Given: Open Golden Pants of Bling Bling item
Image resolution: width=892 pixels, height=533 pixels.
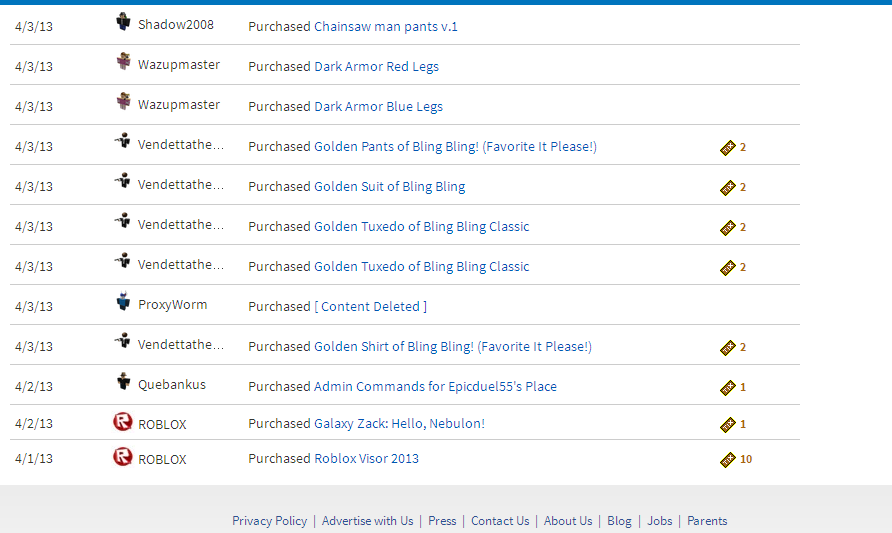Looking at the screenshot, I should click(x=455, y=146).
